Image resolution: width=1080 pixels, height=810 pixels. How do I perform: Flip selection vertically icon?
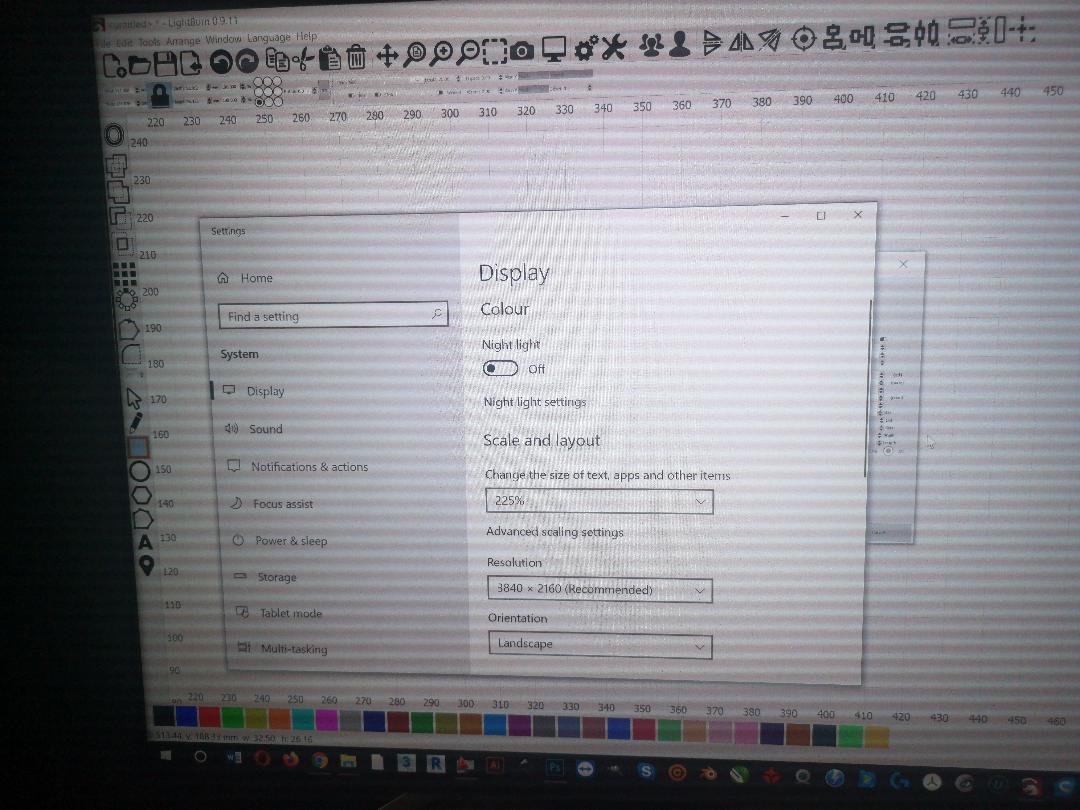point(711,42)
